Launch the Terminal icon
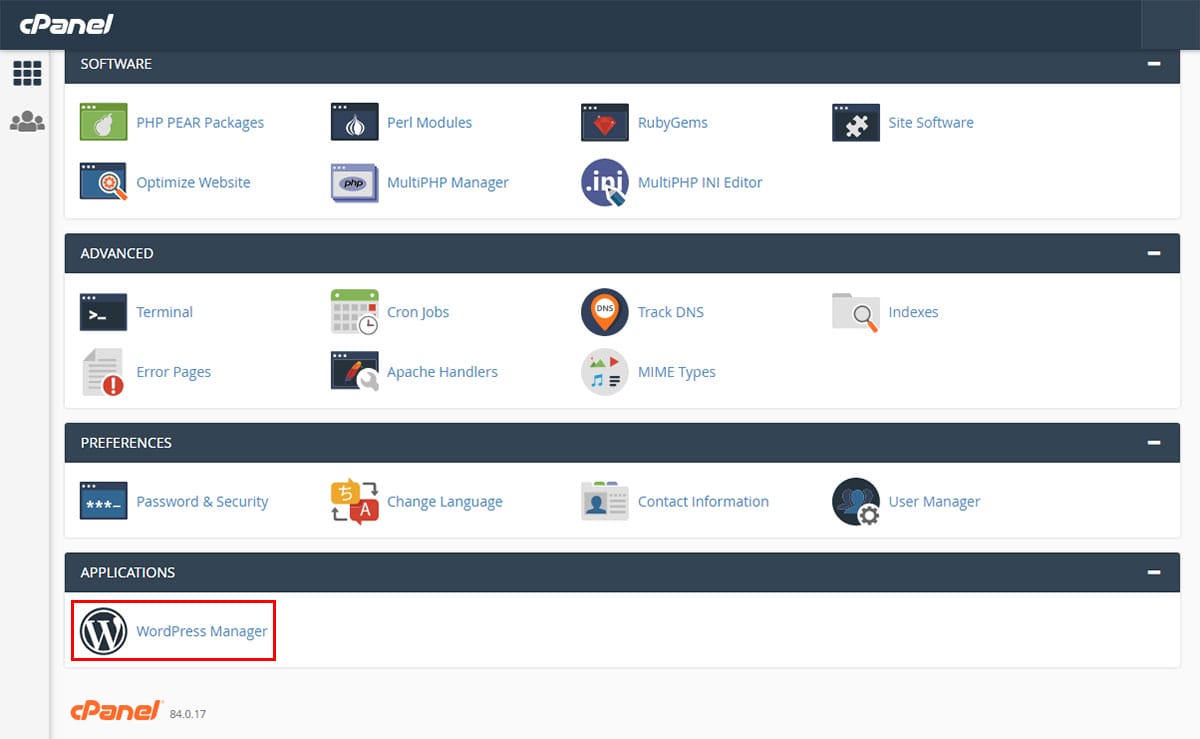This screenshot has width=1200, height=739. [104, 312]
